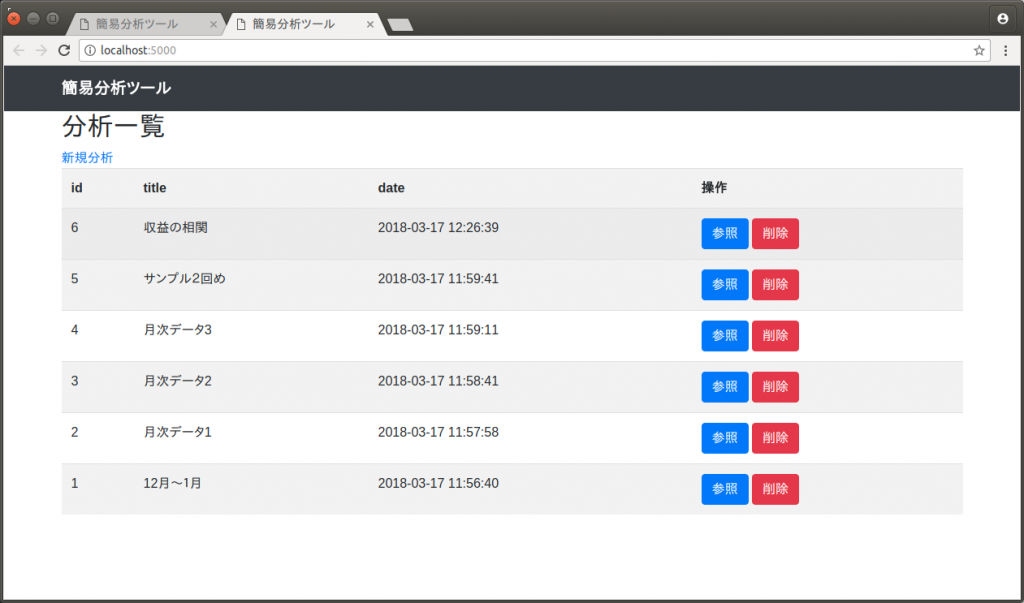Switch to the first 簡易分析ツール tab

[138, 24]
